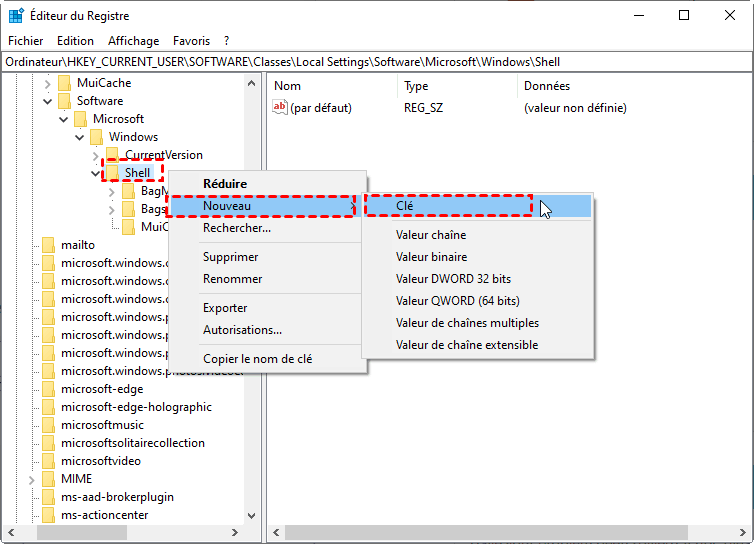Image resolution: width=754 pixels, height=544 pixels.
Task: Click the mailto folder icon
Action: [x=48, y=245]
